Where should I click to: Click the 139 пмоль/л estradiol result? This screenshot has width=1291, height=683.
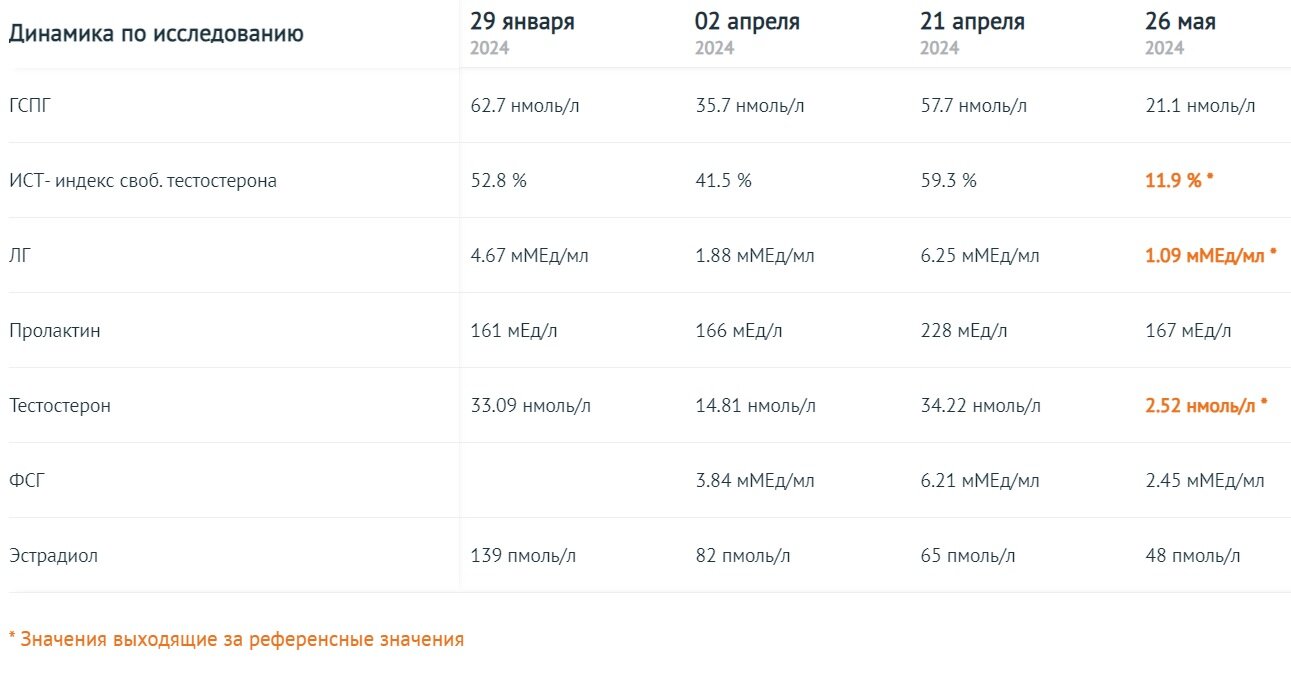coord(522,556)
